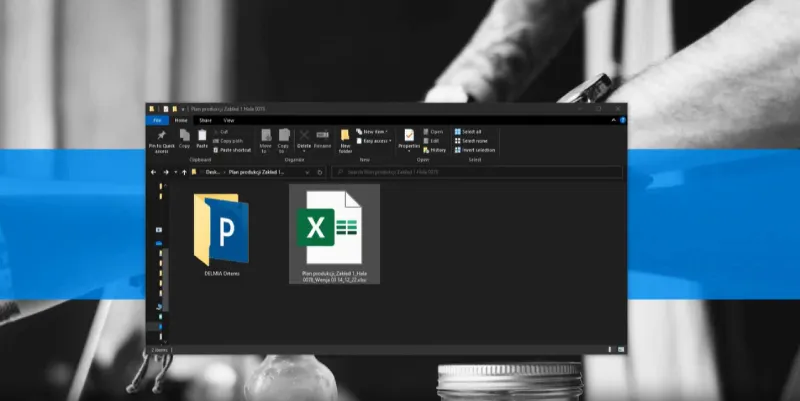
Task: Open the recent locations dropdown arrow
Action: [x=176, y=172]
